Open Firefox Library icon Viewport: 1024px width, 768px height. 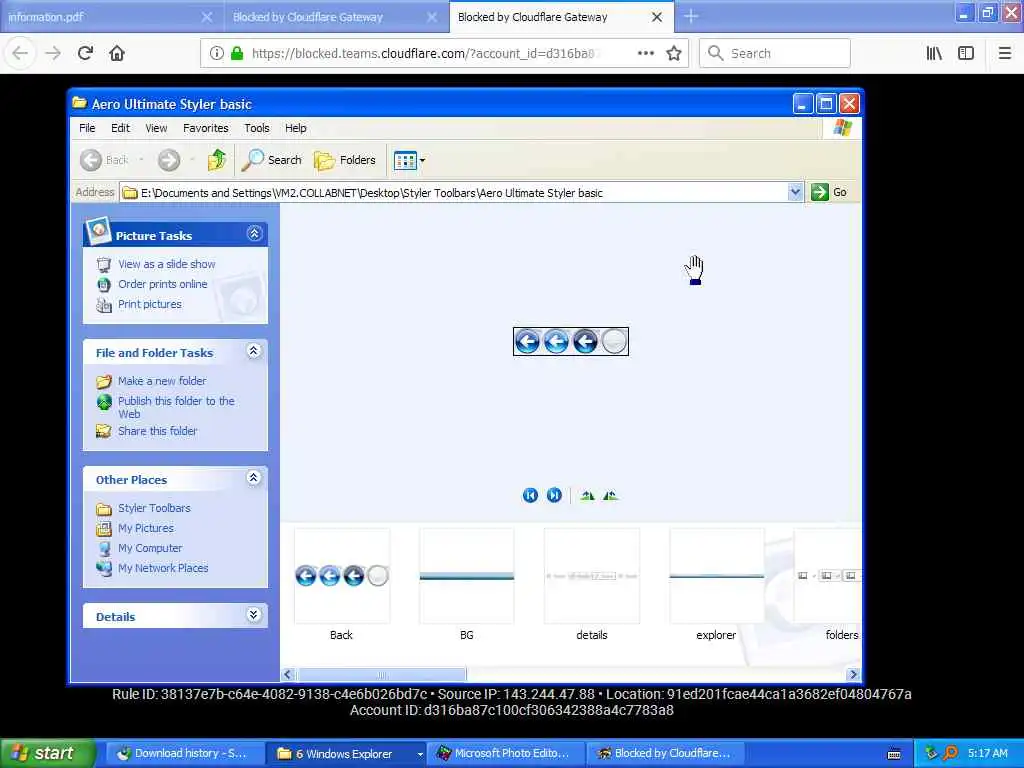934,53
